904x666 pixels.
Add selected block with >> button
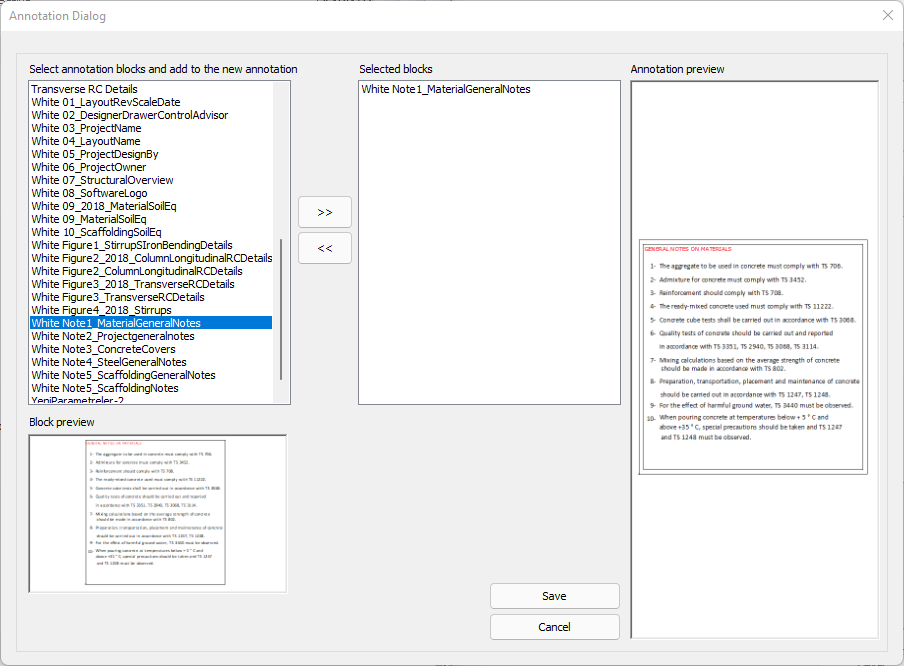pos(325,212)
